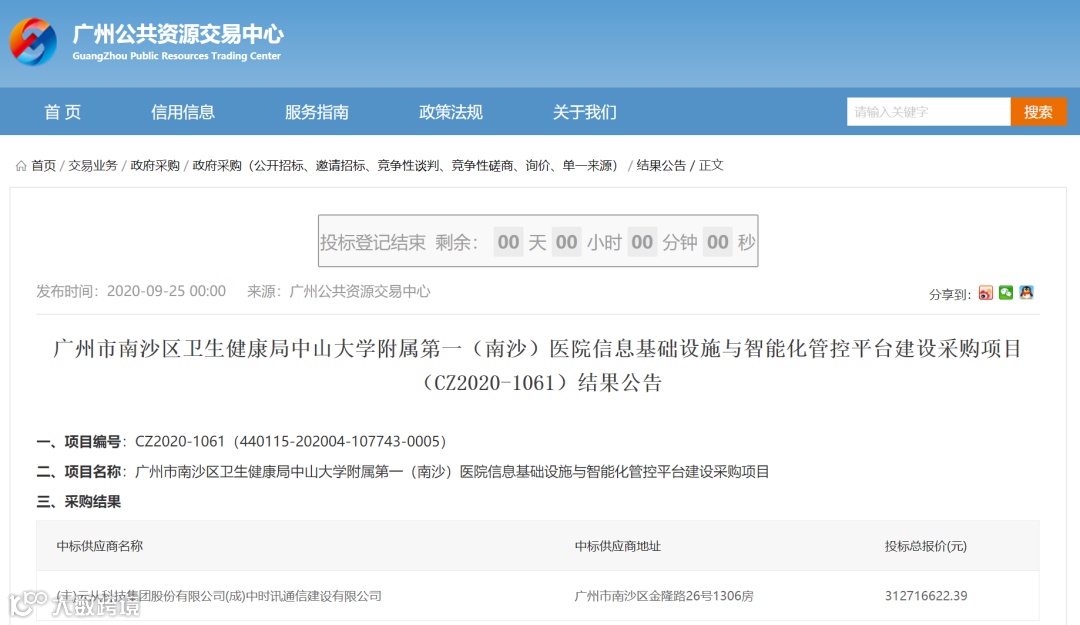Share to WeChat icon
This screenshot has width=1080, height=625.
coord(1006,293)
